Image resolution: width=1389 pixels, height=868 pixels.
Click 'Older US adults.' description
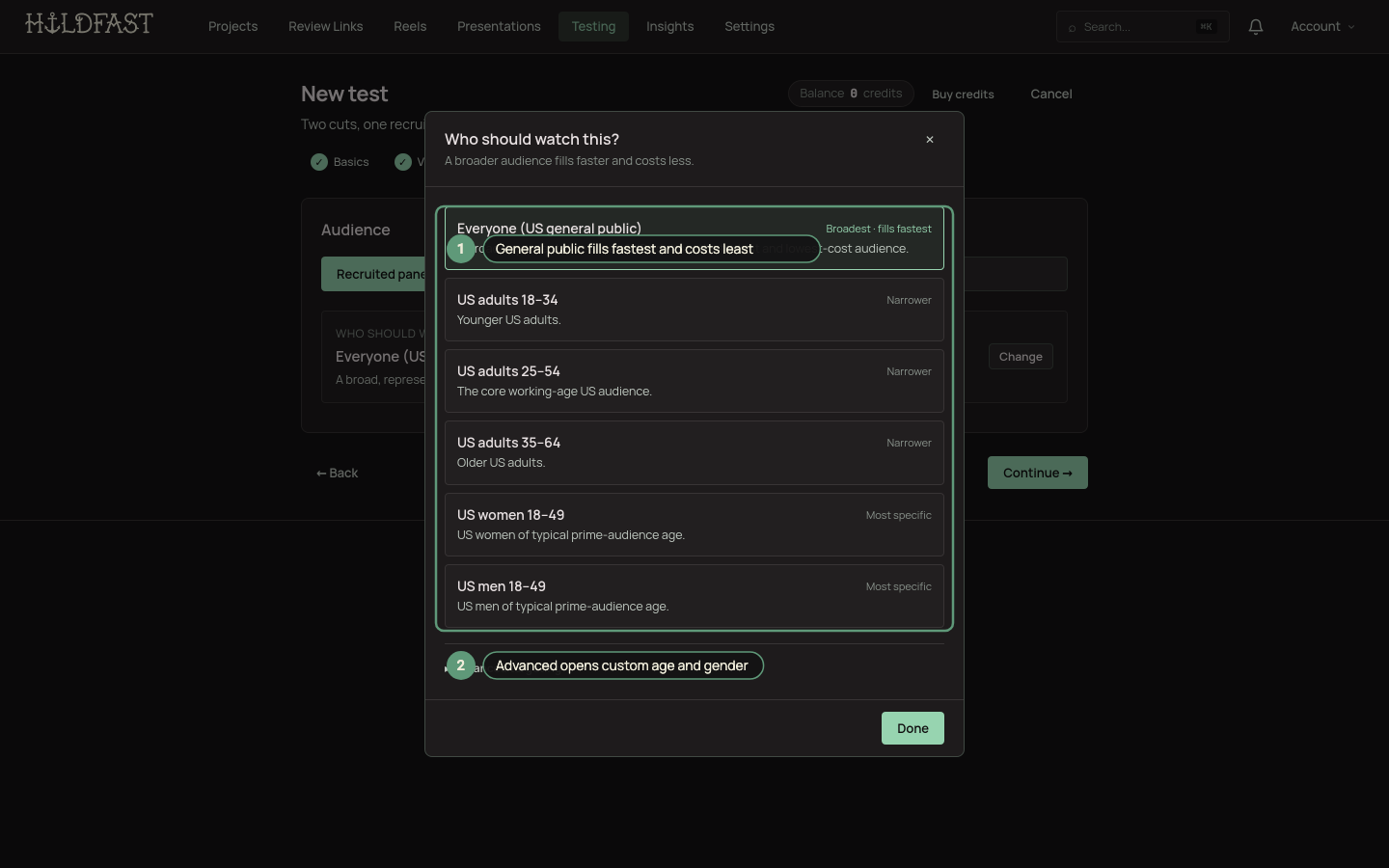502,463
